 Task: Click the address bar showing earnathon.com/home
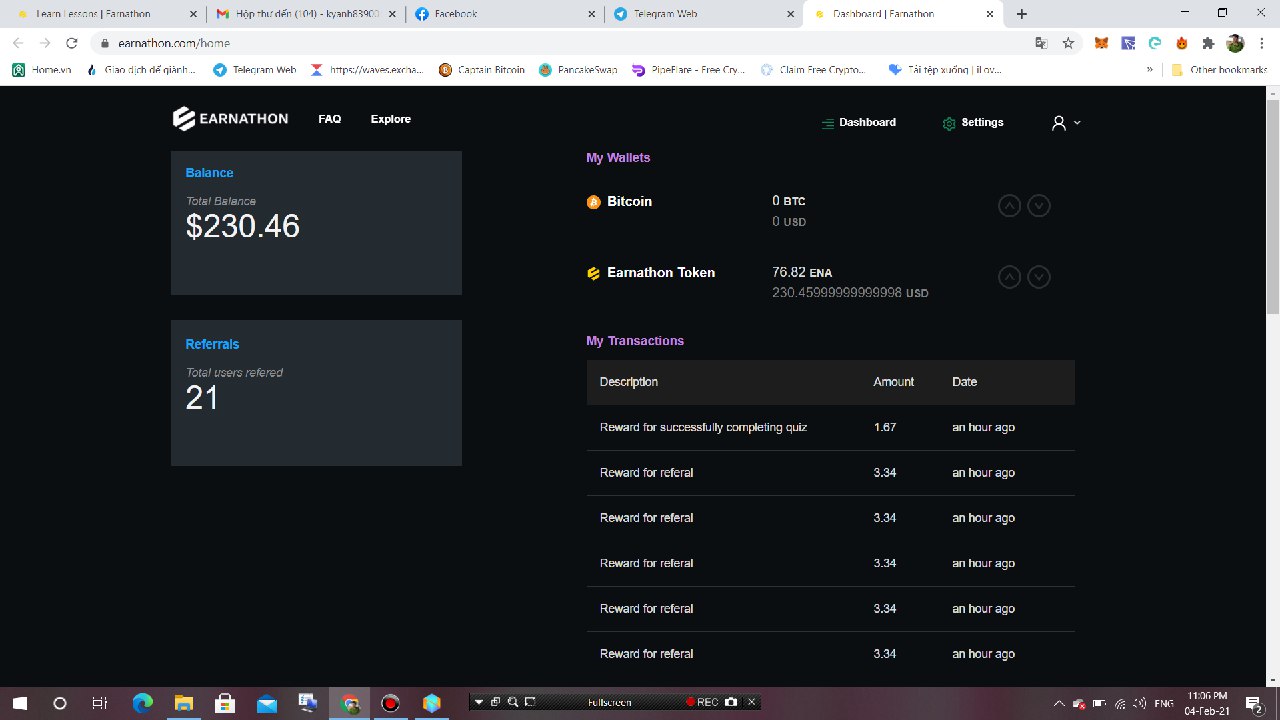click(560, 43)
